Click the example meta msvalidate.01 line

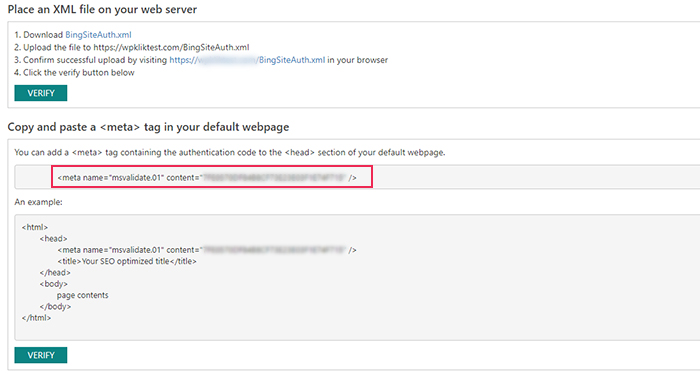pyautogui.click(x=207, y=250)
